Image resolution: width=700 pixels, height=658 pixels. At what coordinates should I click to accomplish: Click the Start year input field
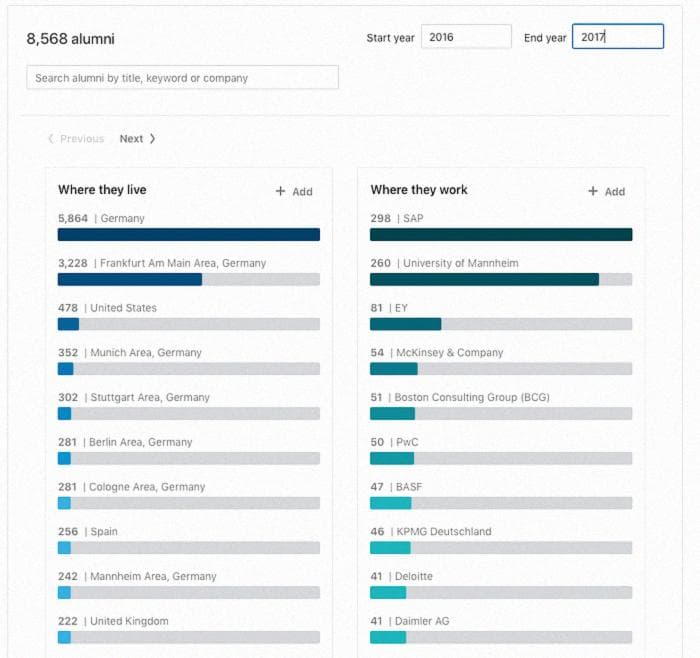tap(466, 37)
